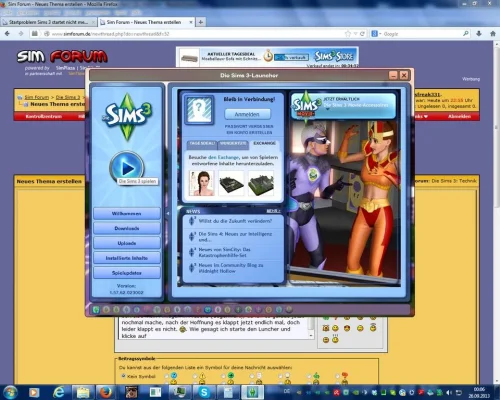Click the post text area's scroll down arrow
The height and width of the screenshot is (400, 500).
(x=311, y=336)
